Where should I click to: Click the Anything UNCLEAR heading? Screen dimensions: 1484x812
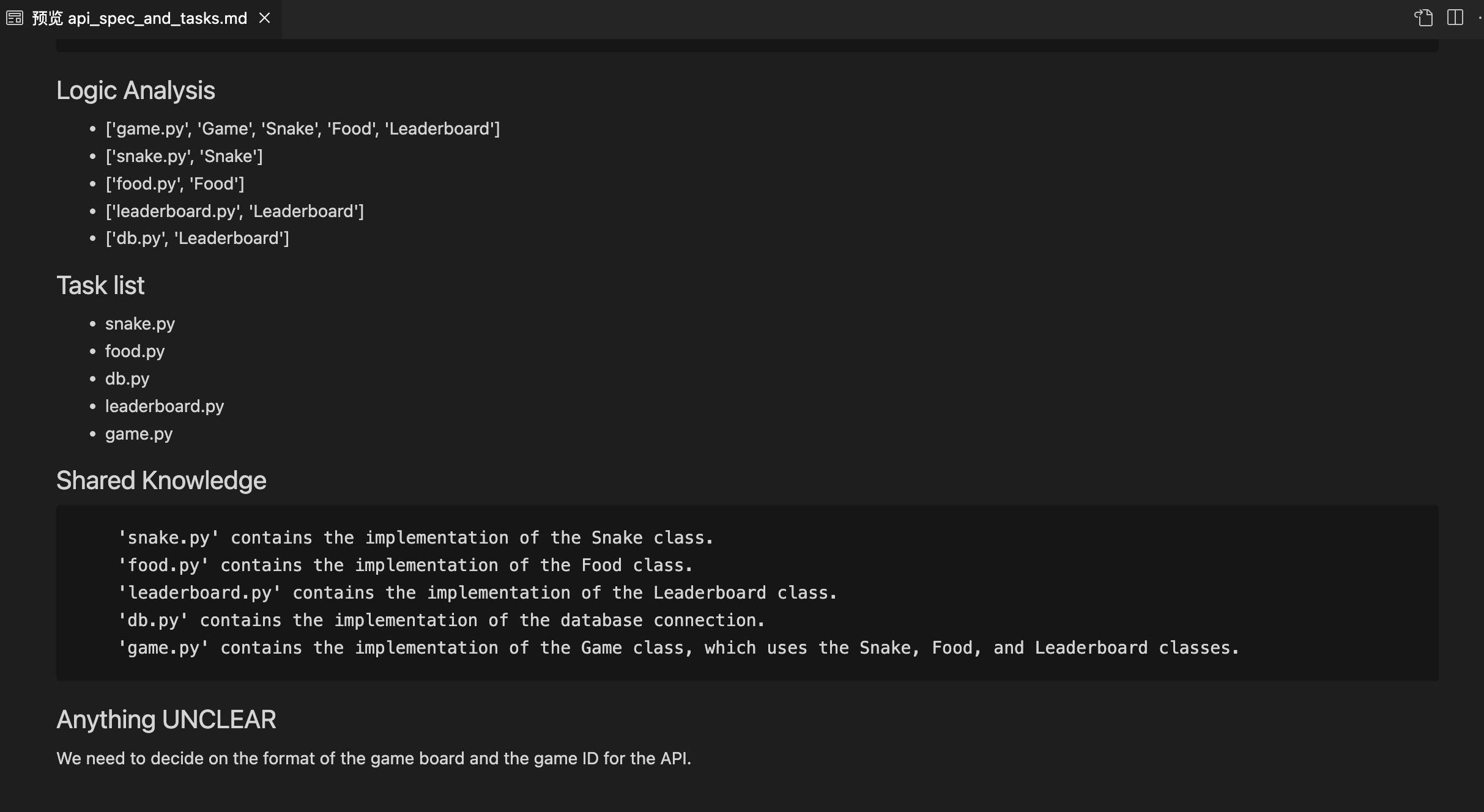[166, 720]
